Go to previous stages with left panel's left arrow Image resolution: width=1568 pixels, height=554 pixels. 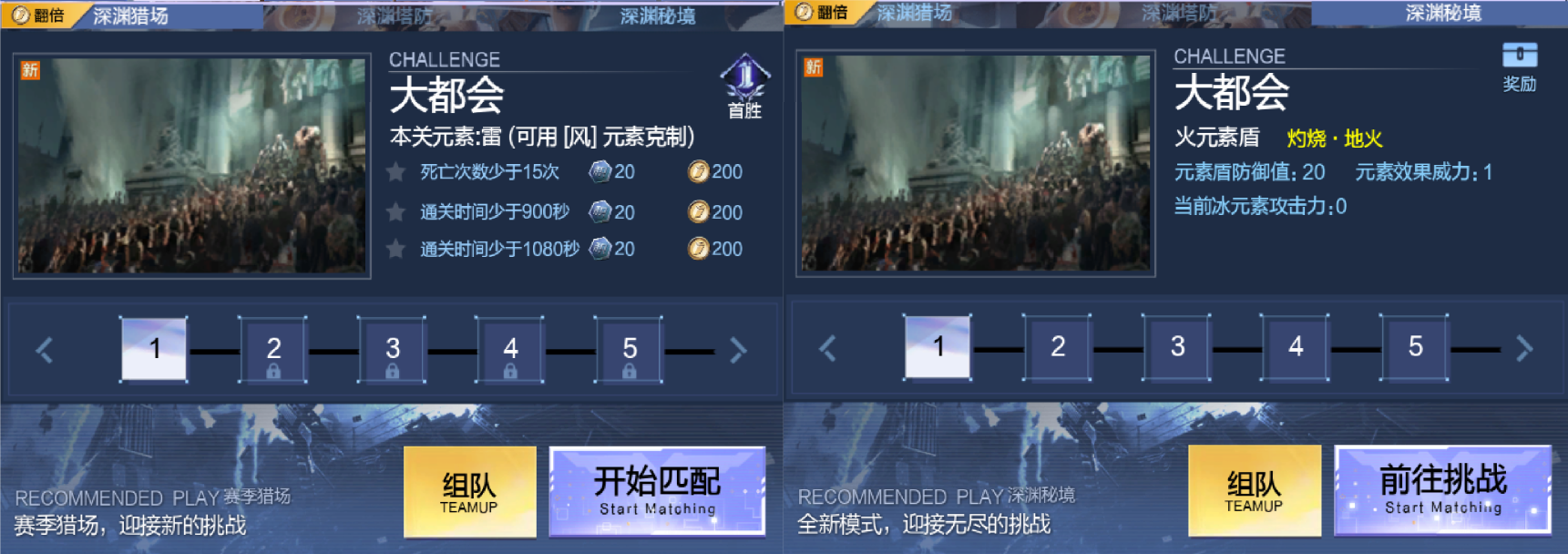pyautogui.click(x=45, y=350)
